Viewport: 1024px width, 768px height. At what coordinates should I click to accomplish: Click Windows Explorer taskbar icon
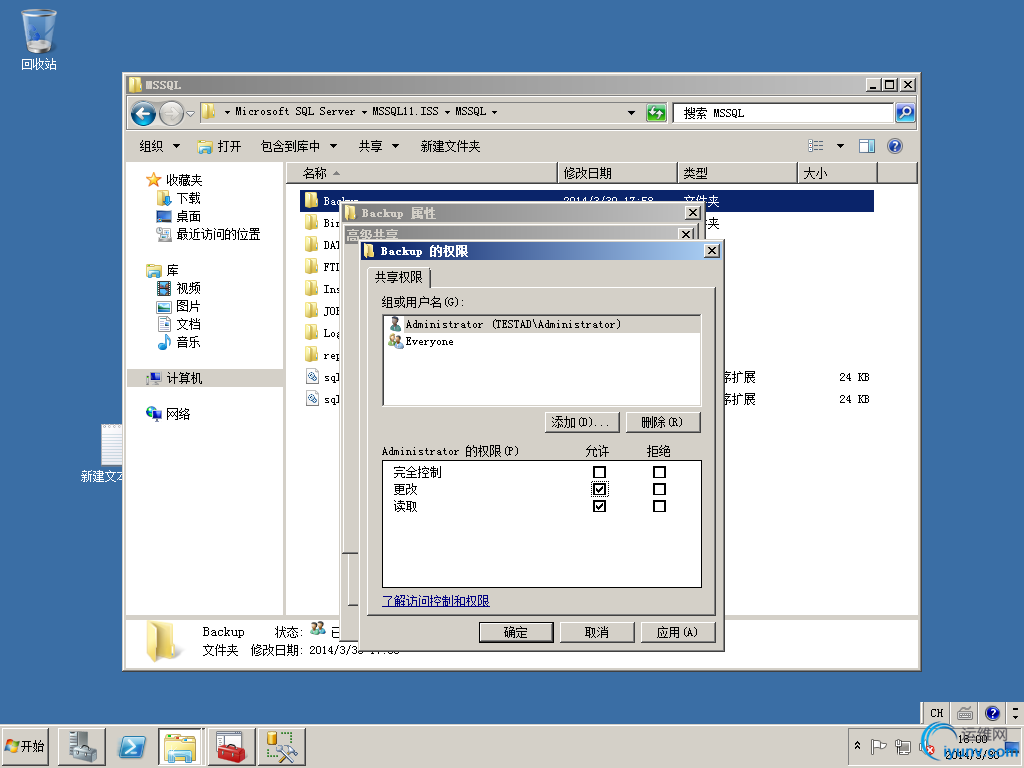pos(181,747)
